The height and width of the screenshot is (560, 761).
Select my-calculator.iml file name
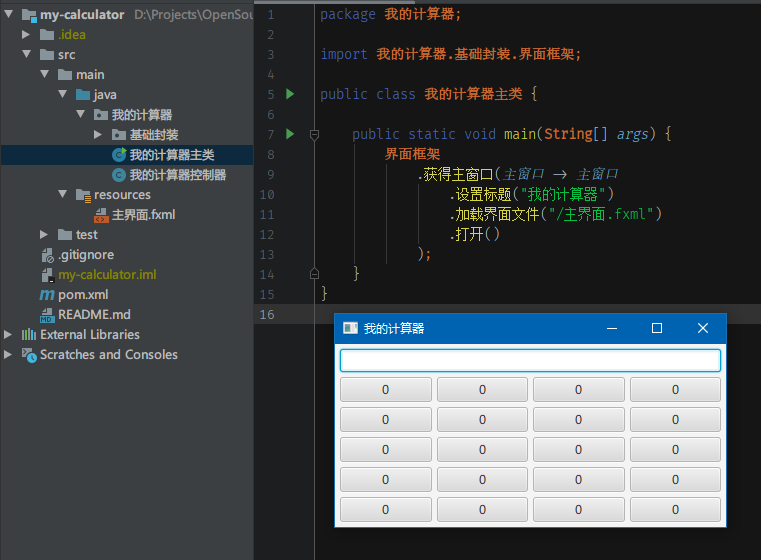[107, 275]
